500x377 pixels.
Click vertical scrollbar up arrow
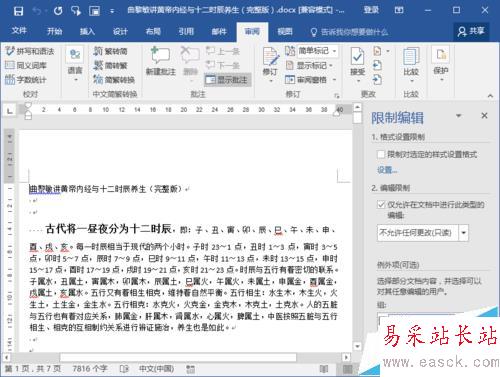pos(357,107)
